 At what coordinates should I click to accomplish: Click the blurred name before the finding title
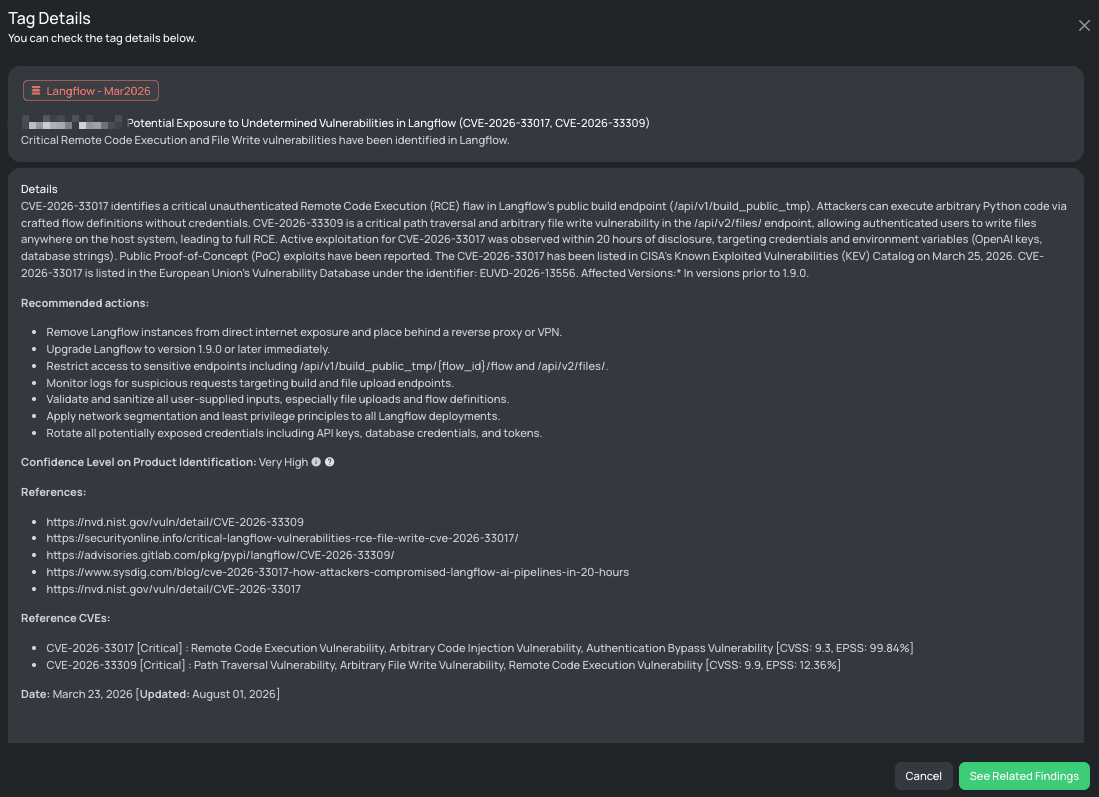point(71,123)
